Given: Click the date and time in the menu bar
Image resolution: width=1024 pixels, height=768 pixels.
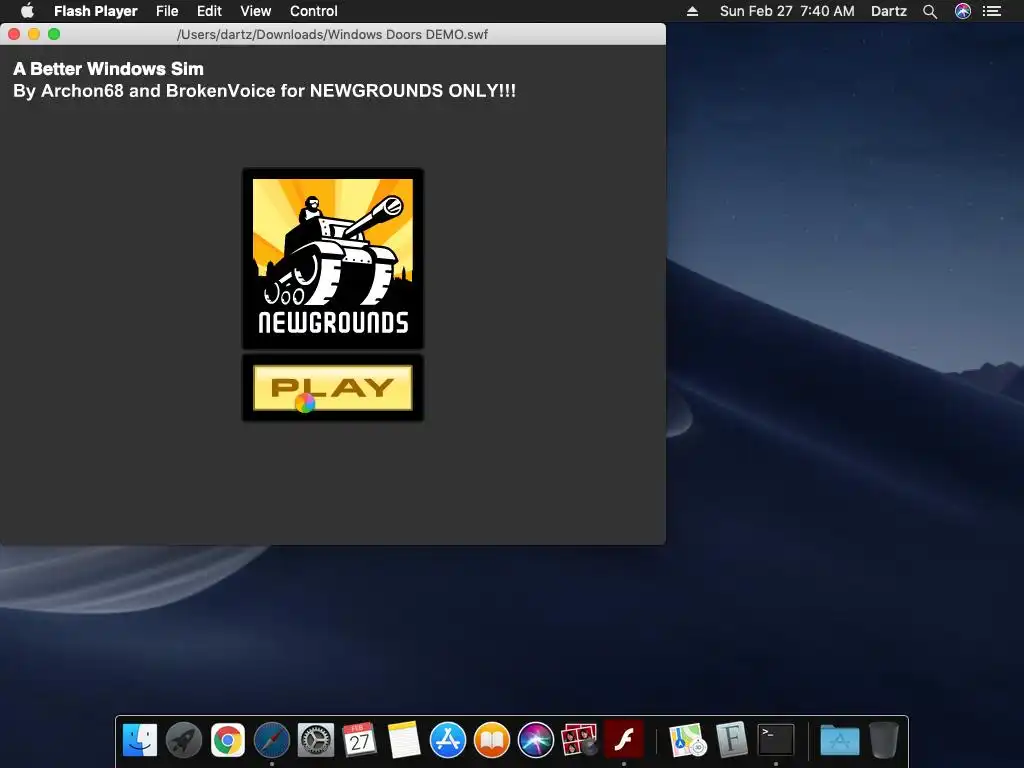Looking at the screenshot, I should click(787, 11).
